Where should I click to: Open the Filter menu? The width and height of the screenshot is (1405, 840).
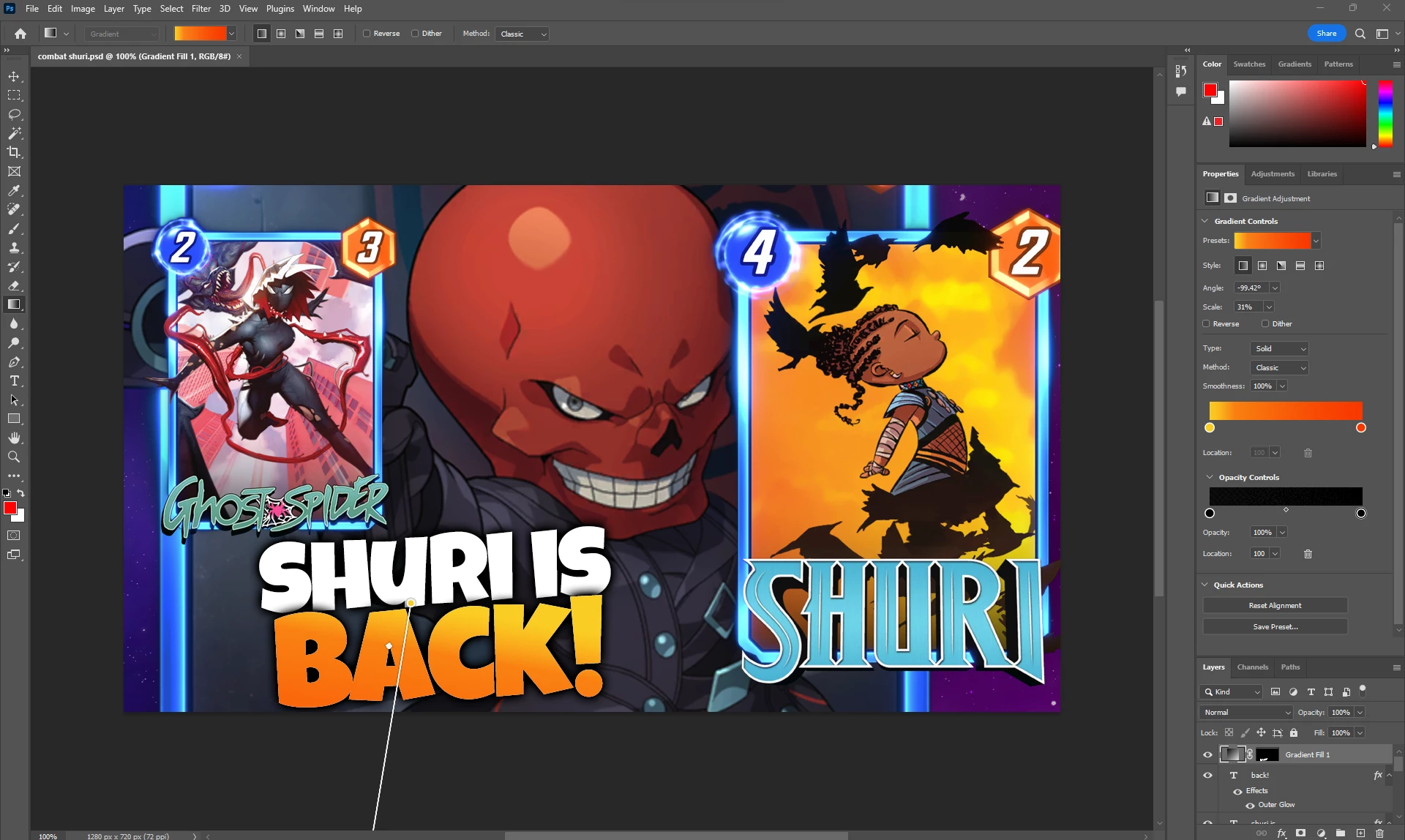click(201, 9)
